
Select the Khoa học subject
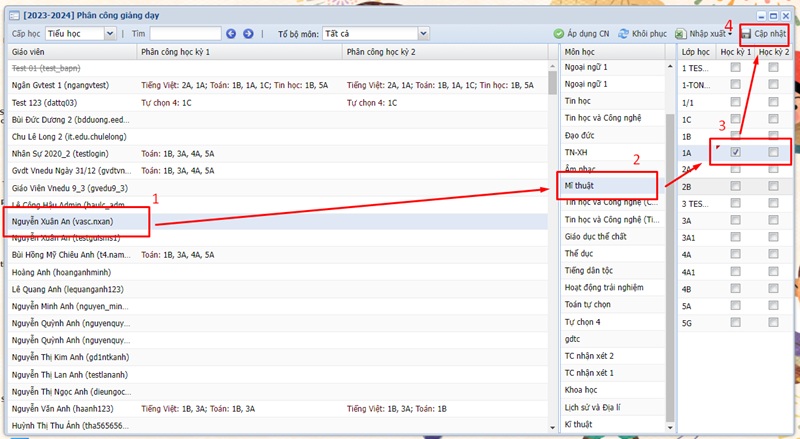click(581, 390)
